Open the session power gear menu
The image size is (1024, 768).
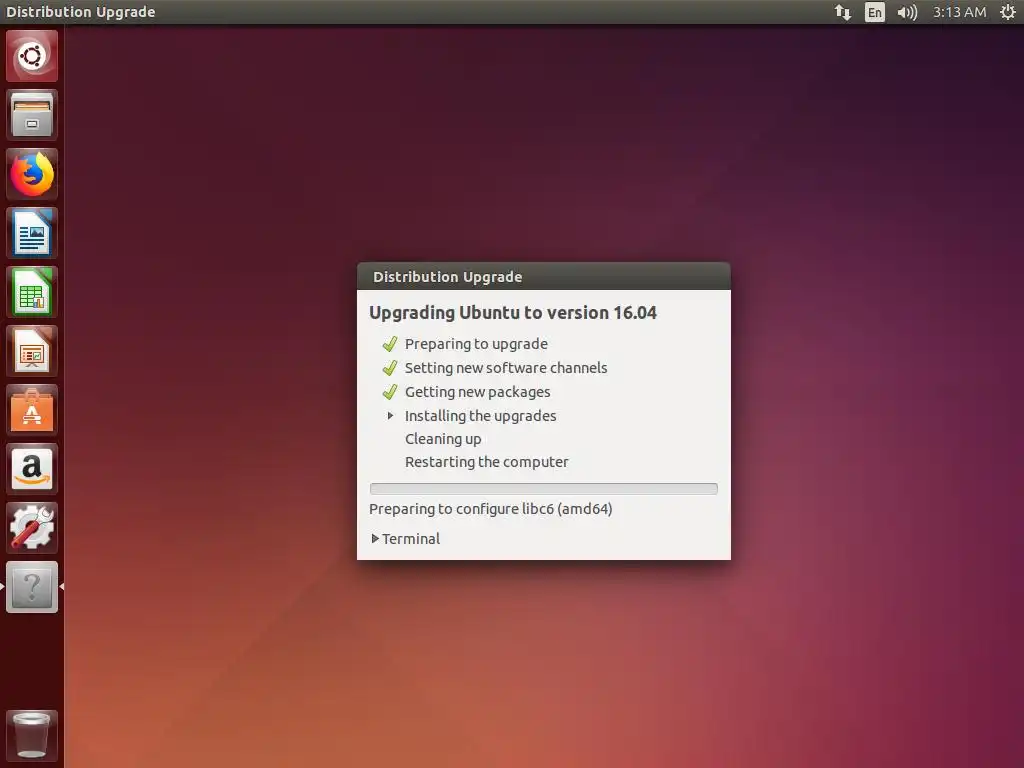1008,12
